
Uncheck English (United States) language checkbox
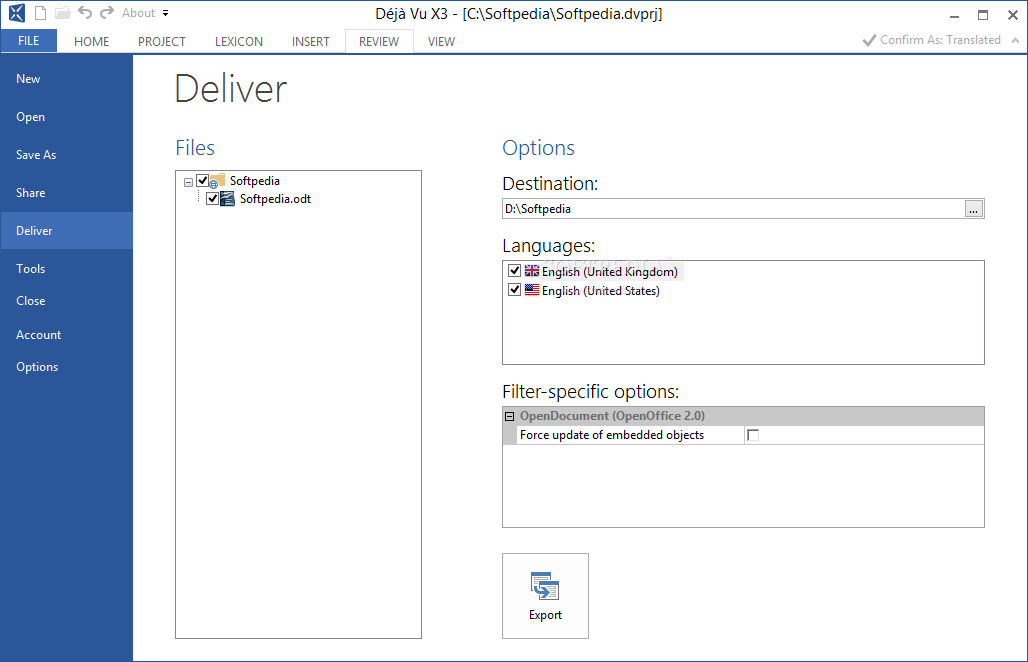[x=515, y=290]
